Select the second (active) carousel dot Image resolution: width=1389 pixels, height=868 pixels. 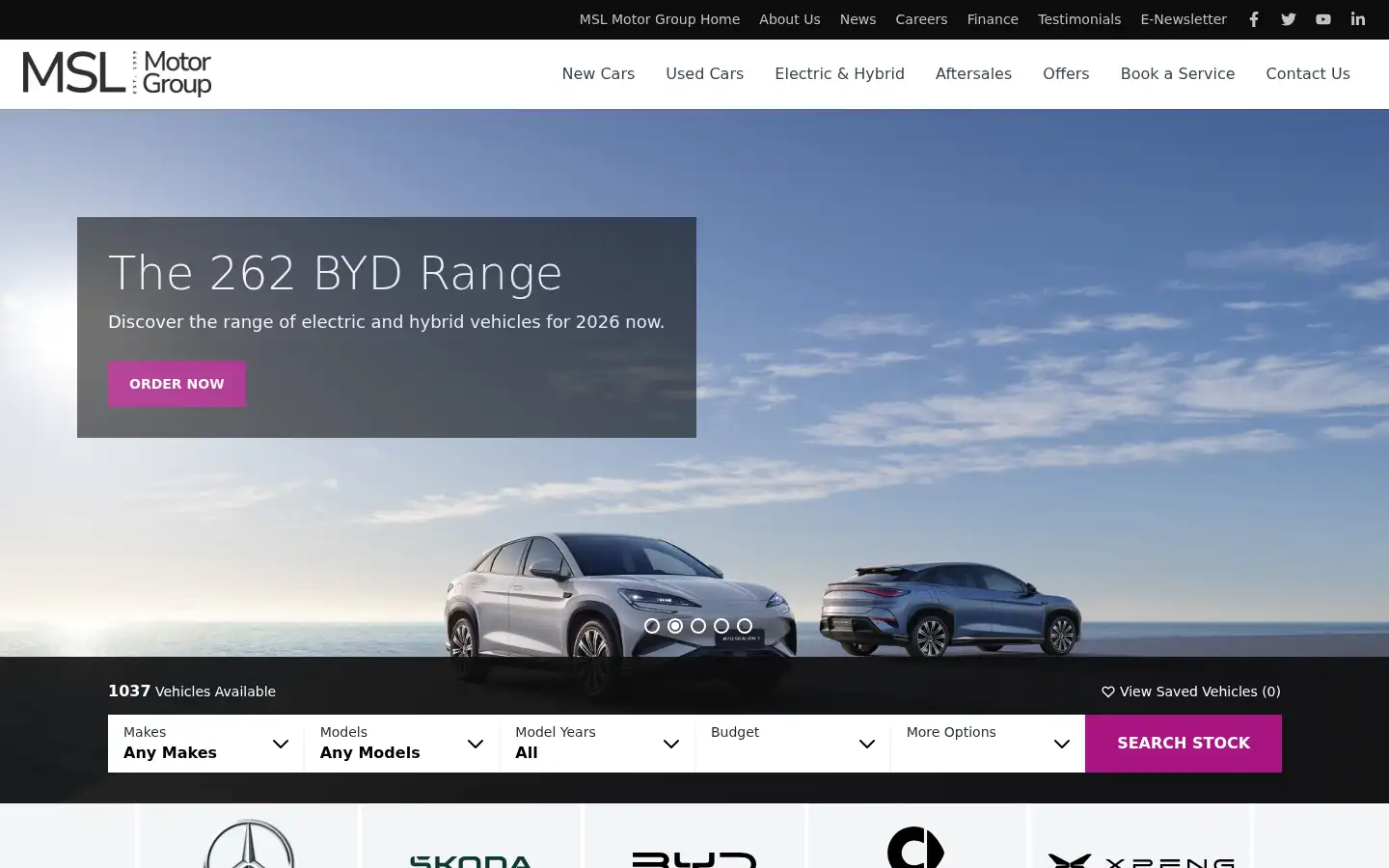click(675, 626)
